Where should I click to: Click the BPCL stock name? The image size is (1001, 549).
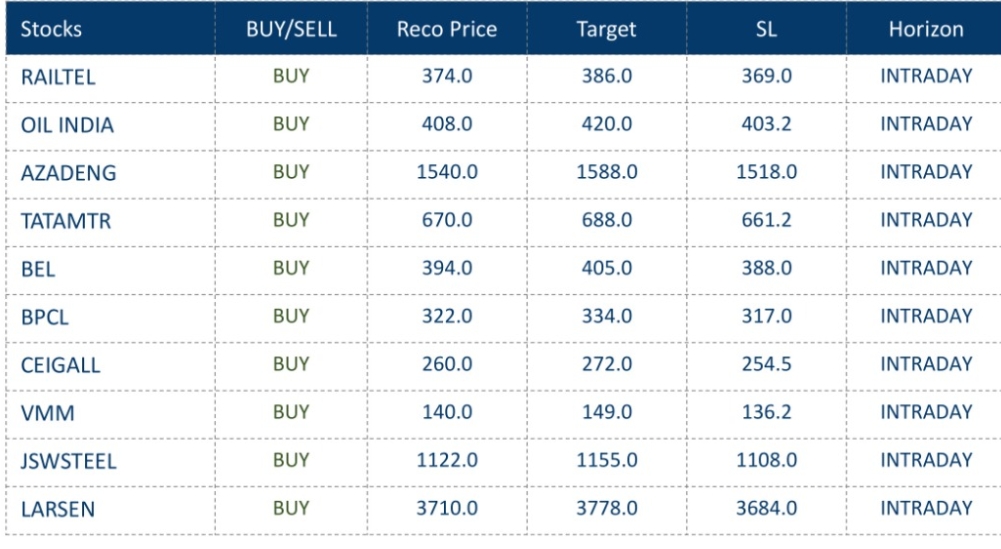click(43, 316)
